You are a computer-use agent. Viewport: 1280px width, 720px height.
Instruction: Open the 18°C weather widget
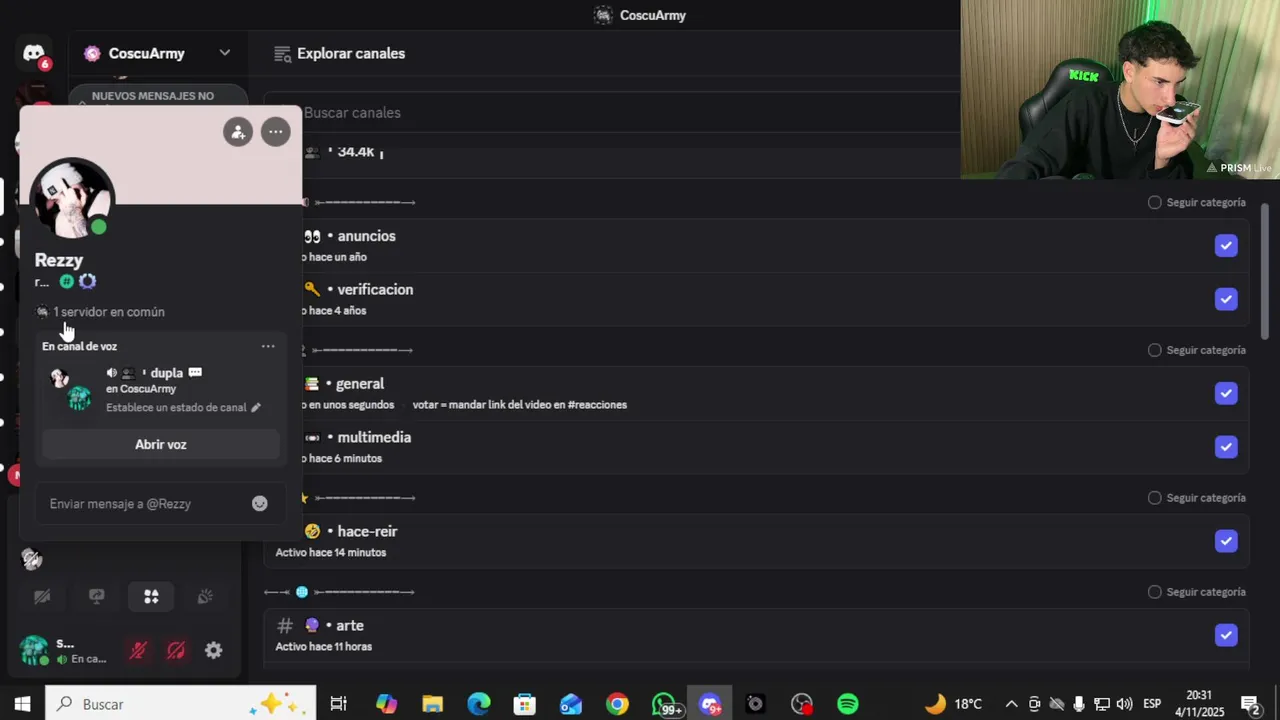(953, 704)
